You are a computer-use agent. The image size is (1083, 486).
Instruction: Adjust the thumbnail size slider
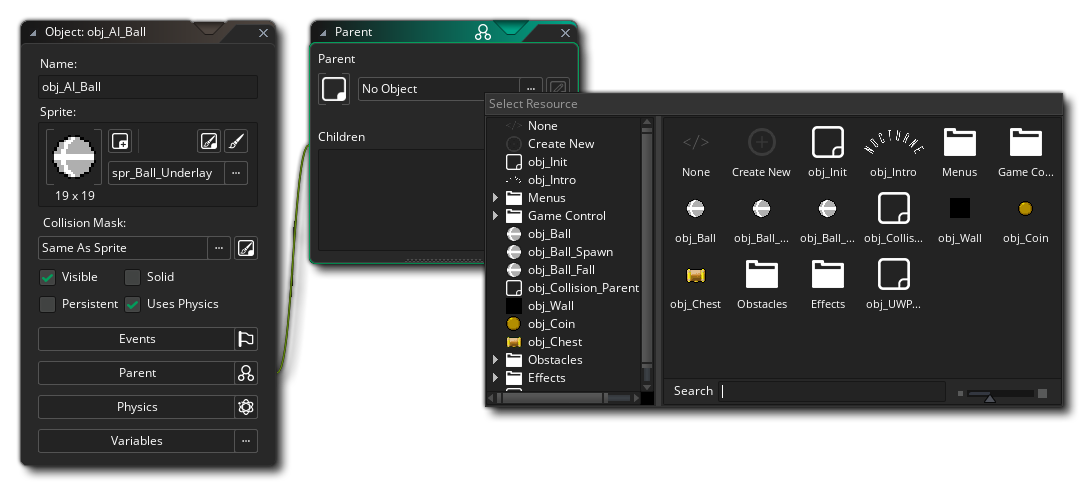pyautogui.click(x=990, y=394)
